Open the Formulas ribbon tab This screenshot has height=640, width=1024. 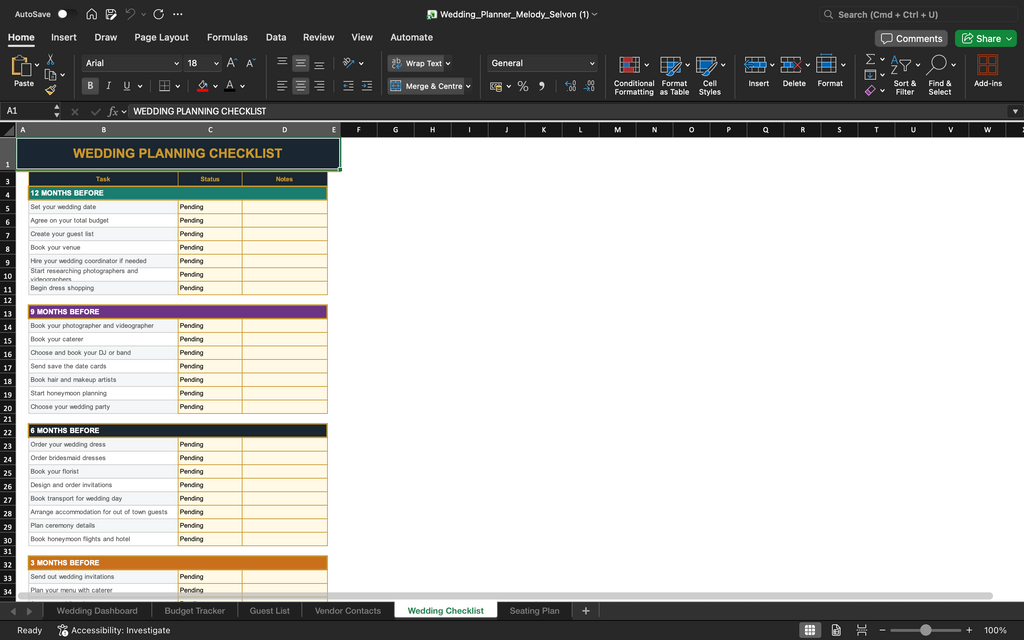pyautogui.click(x=227, y=37)
